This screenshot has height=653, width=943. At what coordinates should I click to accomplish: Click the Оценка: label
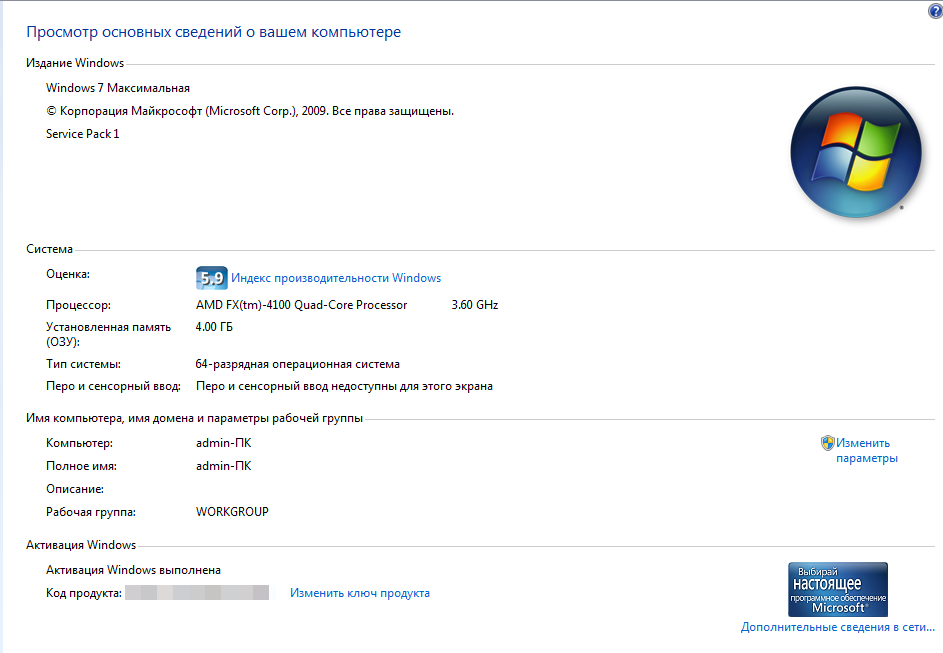[68, 274]
